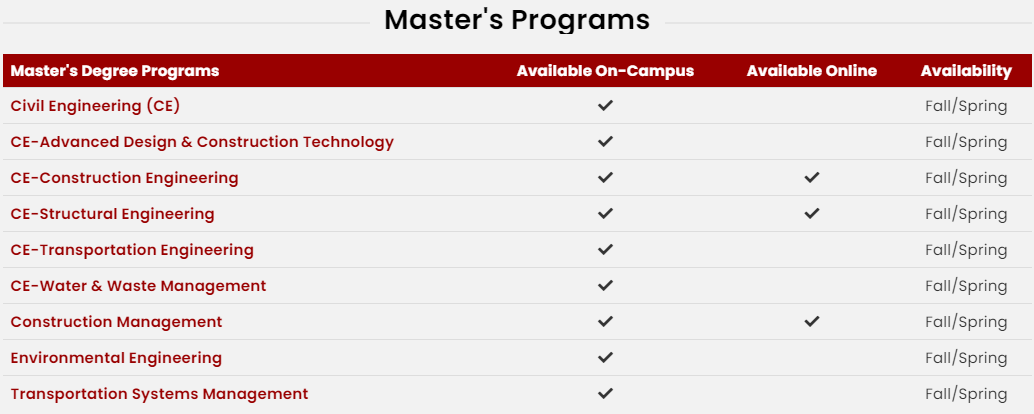Click the online checkmark for CE-Structural Engineering
The height and width of the screenshot is (414, 1034).
(x=812, y=214)
